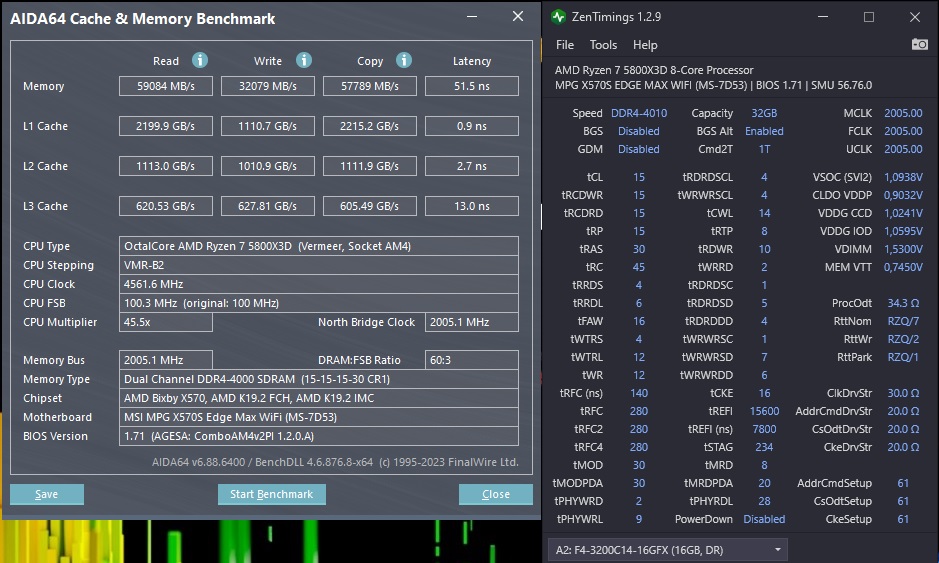939x563 pixels.
Task: Click the Close button in AIDA64
Action: [x=496, y=494]
